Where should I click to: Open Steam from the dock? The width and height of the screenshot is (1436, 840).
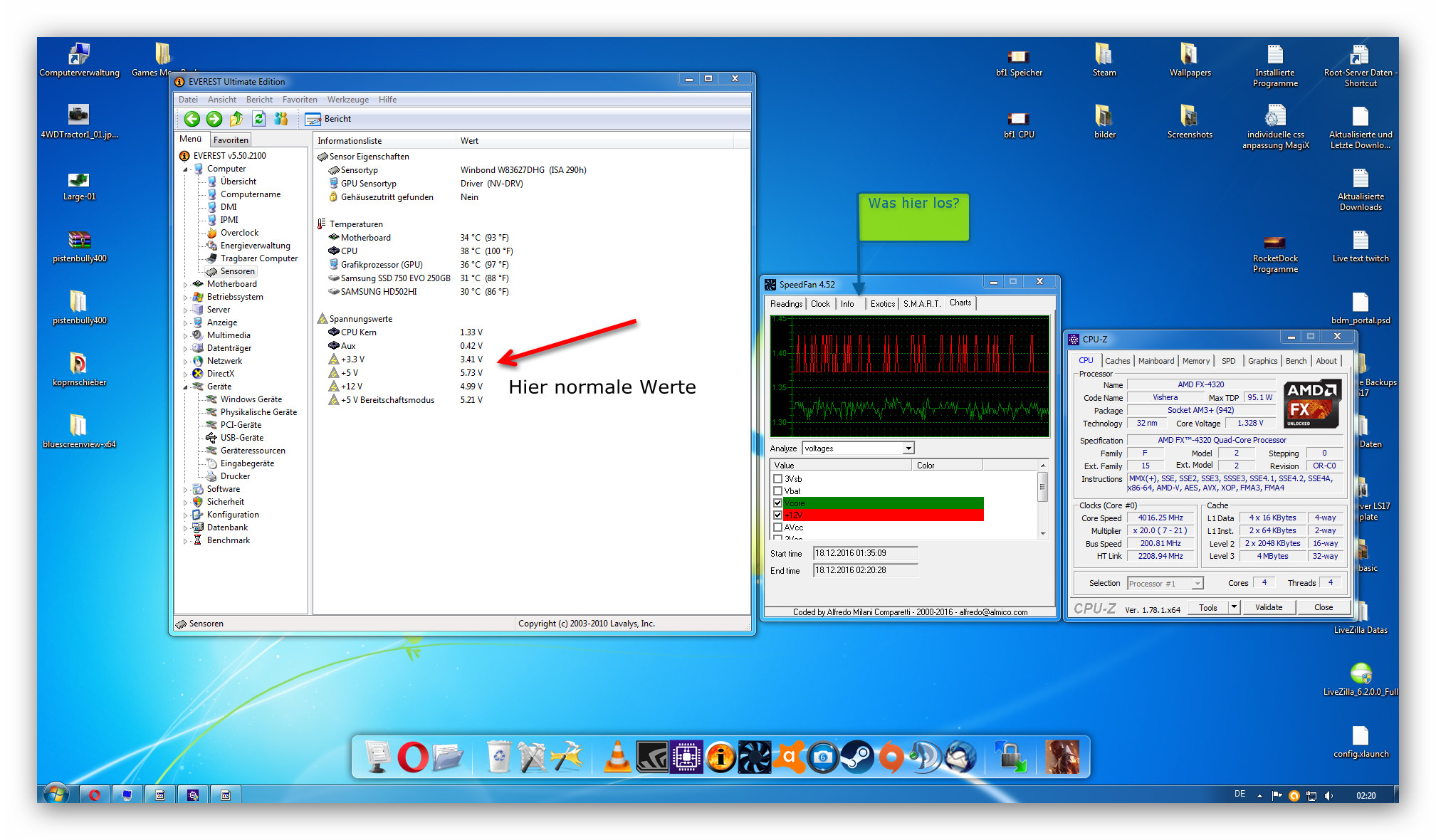pyautogui.click(x=858, y=757)
